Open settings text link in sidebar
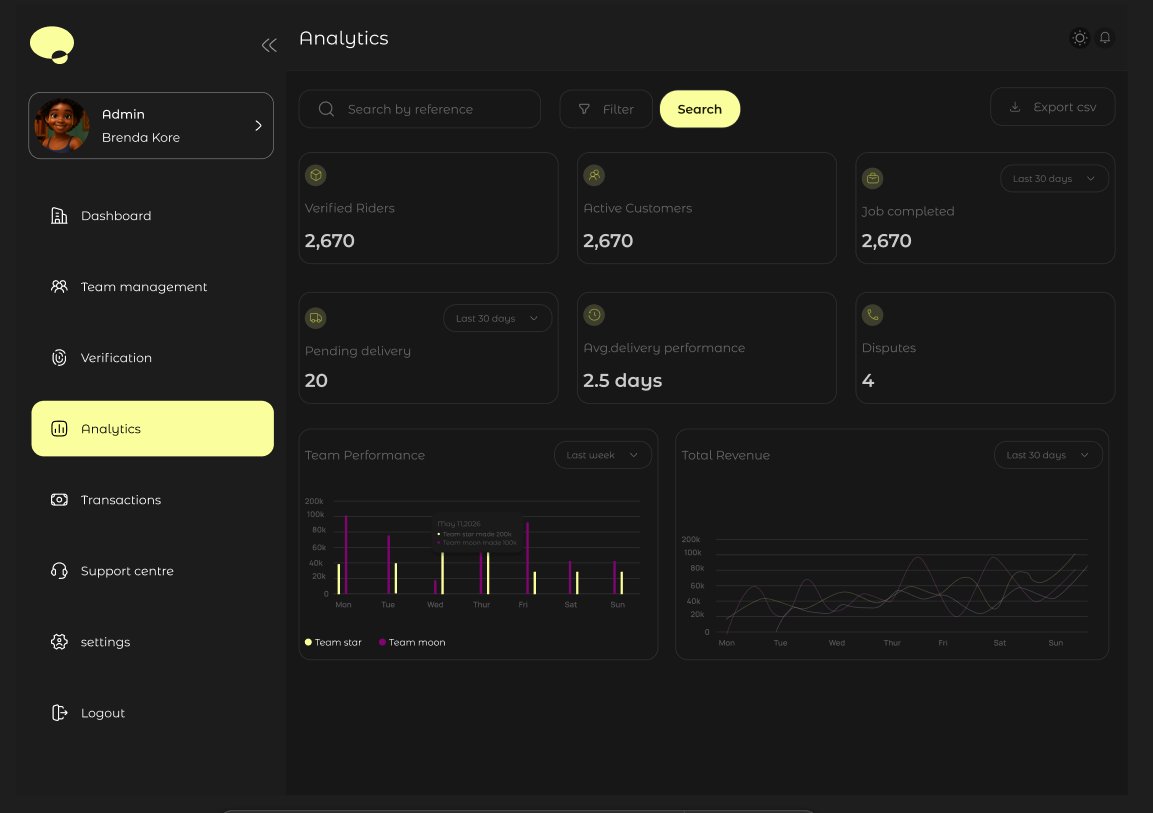 click(x=105, y=642)
